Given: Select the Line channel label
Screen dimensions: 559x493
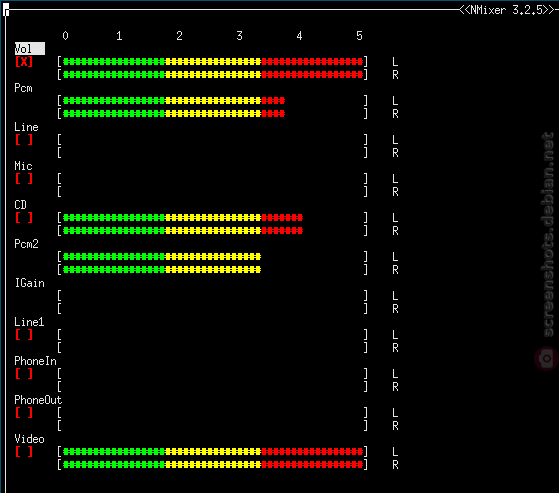Looking at the screenshot, I should (x=26, y=127).
